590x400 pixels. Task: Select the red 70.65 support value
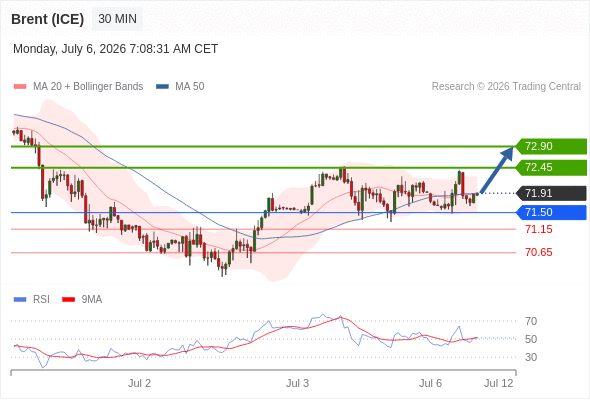click(538, 252)
